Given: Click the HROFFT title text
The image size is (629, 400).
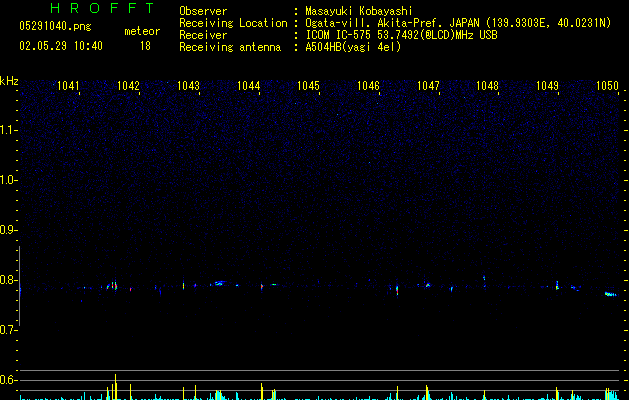Looking at the screenshot, I should pyautogui.click(x=102, y=8).
